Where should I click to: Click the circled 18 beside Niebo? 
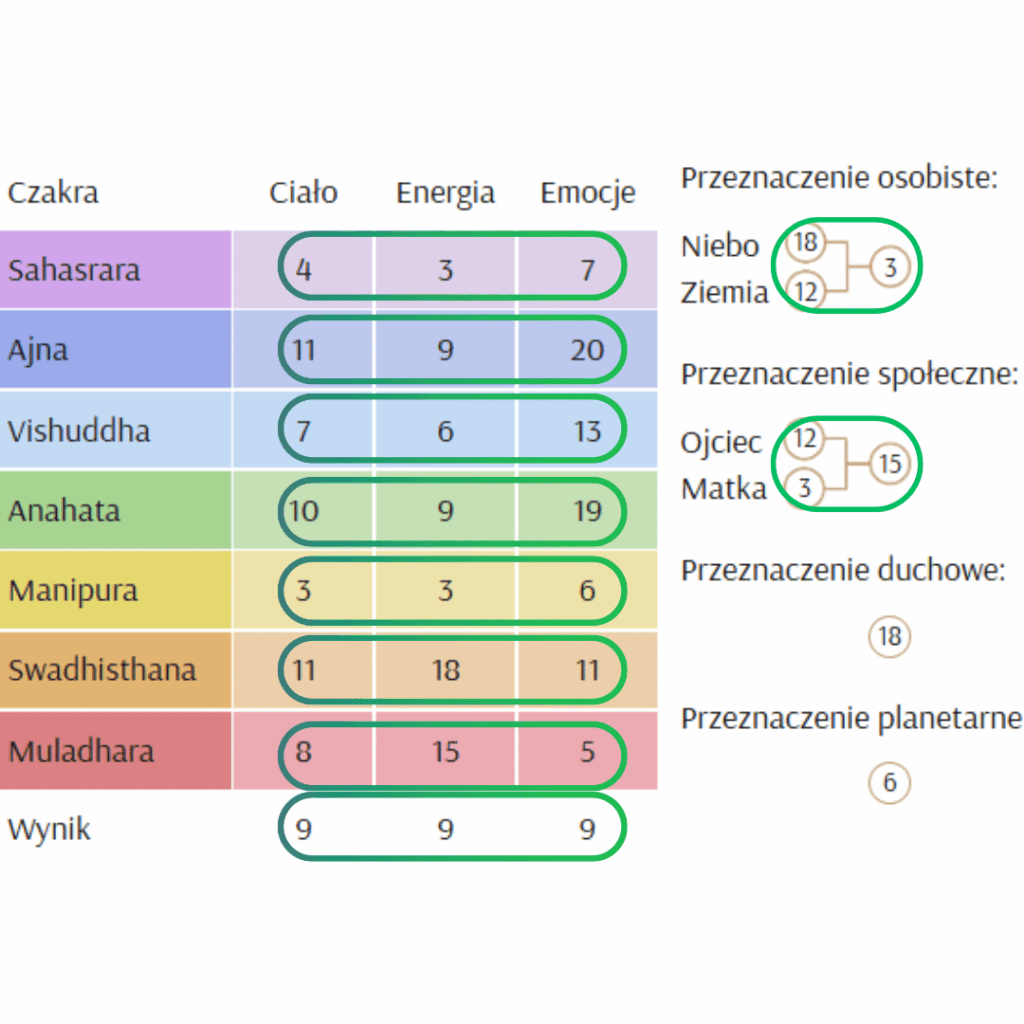pos(806,244)
